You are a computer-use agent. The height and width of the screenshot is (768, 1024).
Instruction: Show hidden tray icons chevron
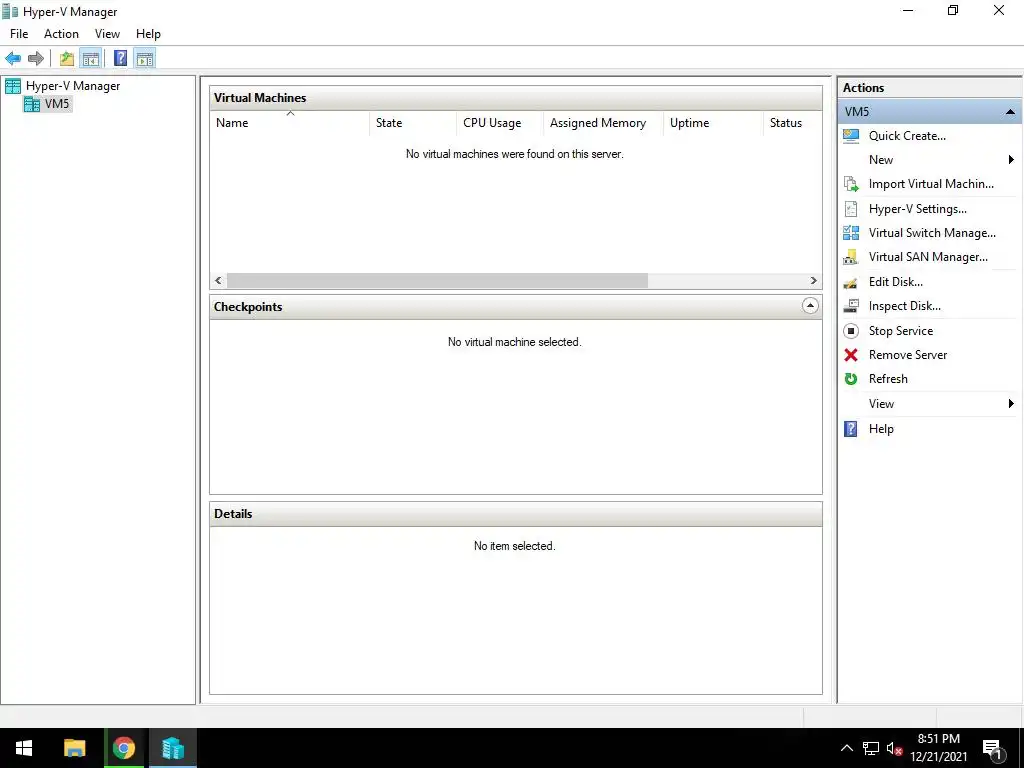(846, 748)
